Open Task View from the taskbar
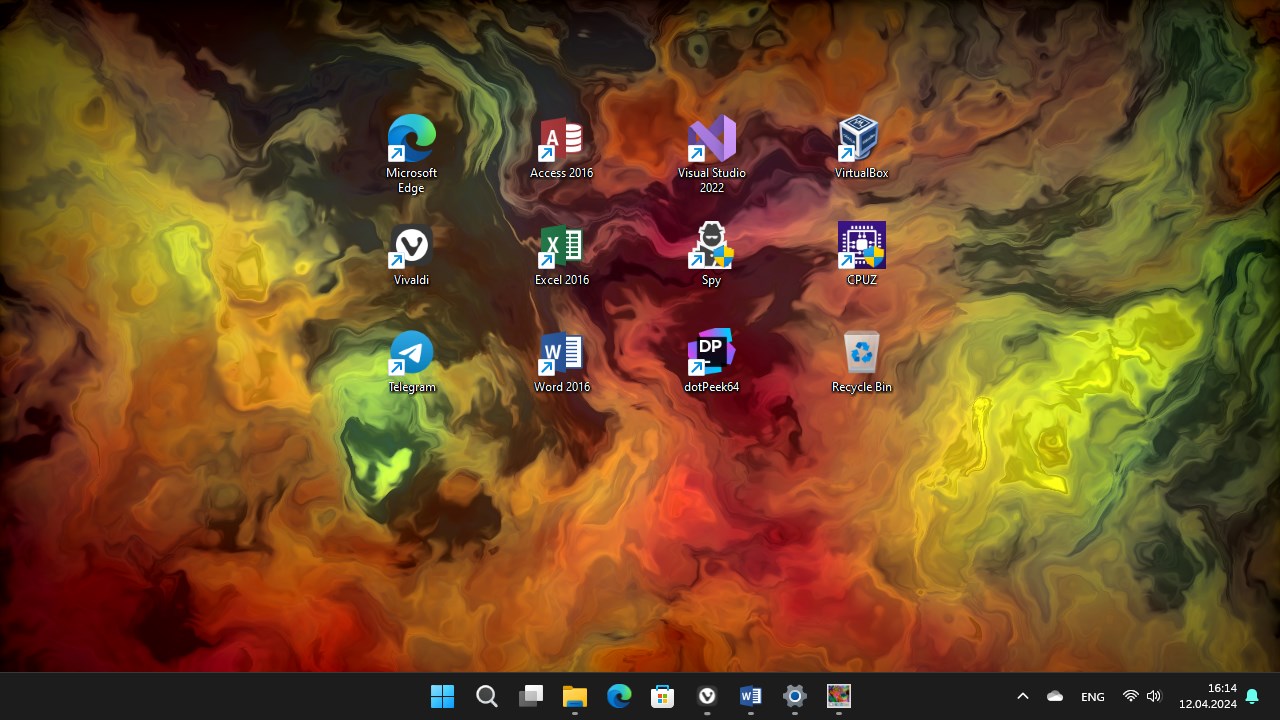This screenshot has height=720, width=1280. point(530,696)
